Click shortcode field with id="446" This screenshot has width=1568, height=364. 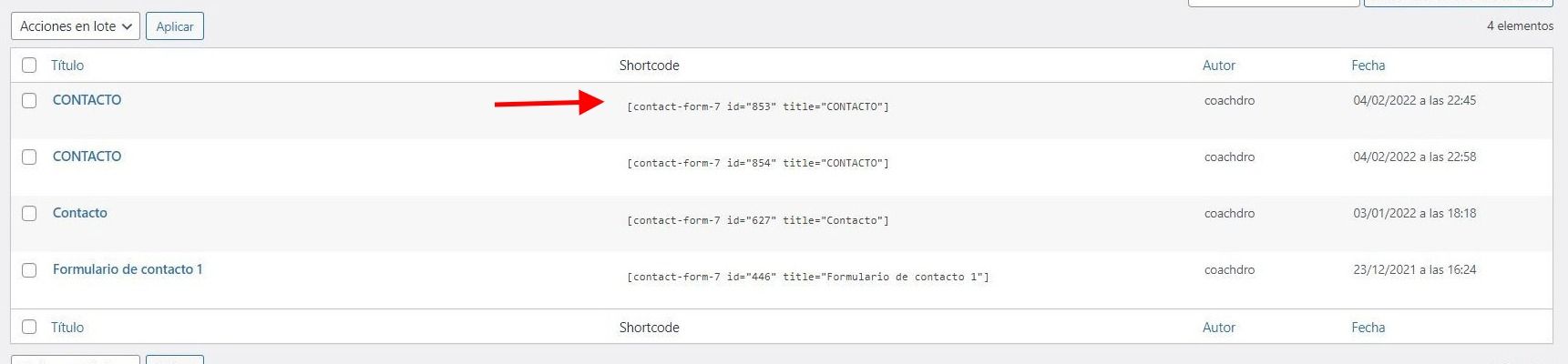808,277
